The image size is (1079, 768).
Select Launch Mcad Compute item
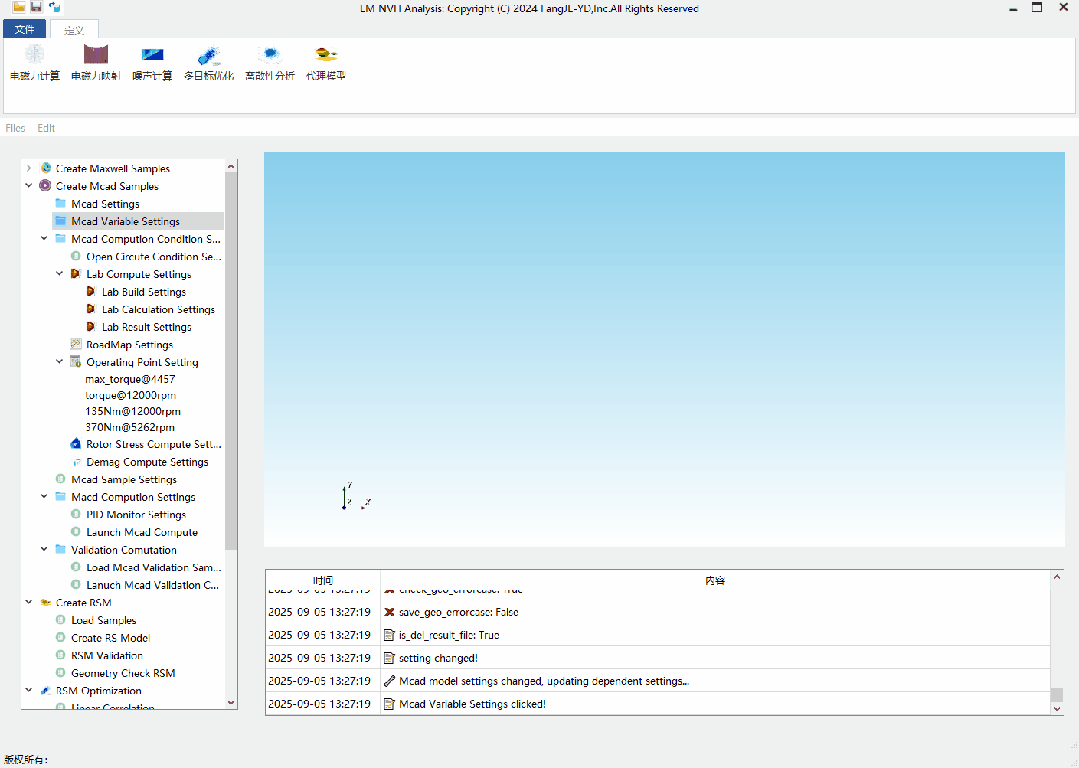pyautogui.click(x=141, y=532)
